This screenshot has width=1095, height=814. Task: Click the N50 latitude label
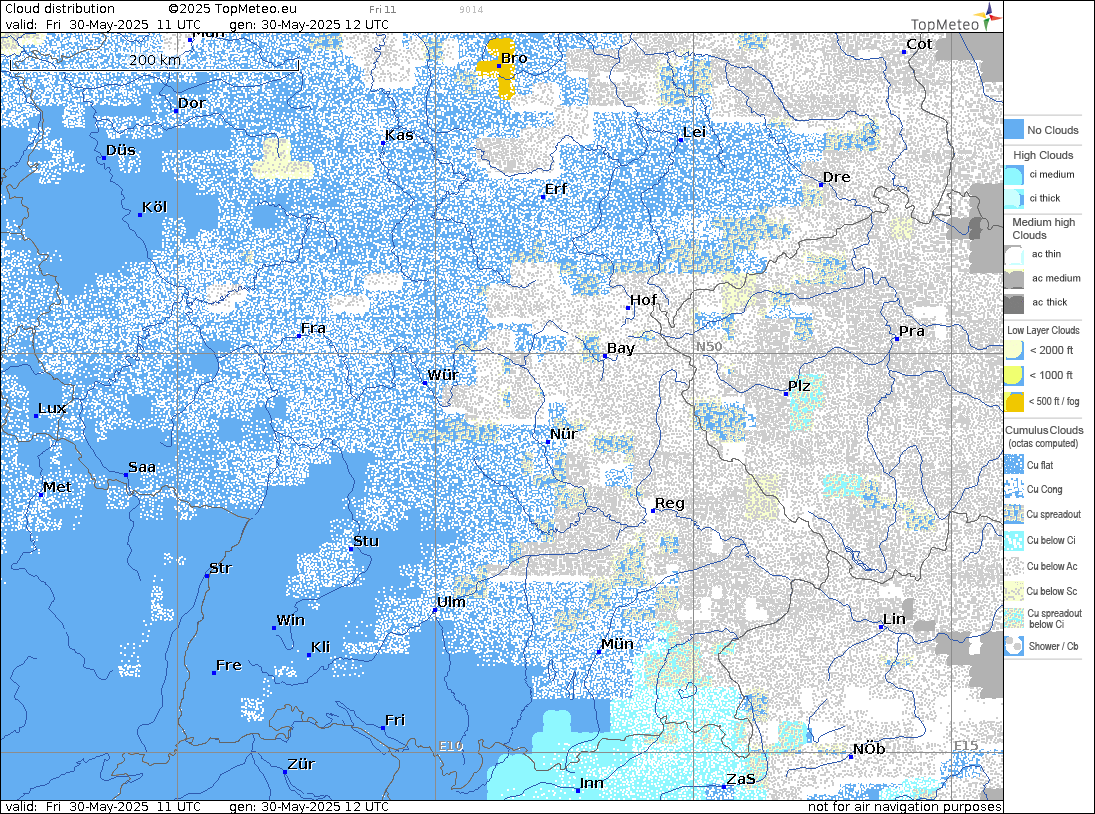pos(709,346)
